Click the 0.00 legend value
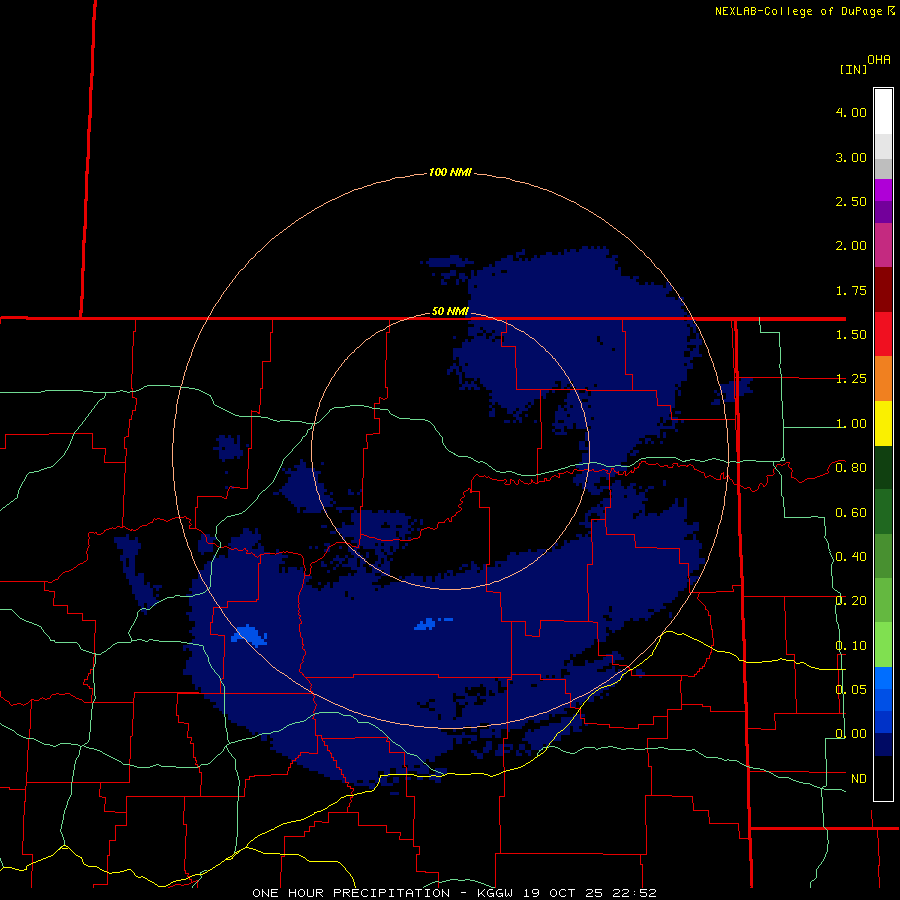The height and width of the screenshot is (900, 900). pyautogui.click(x=851, y=734)
